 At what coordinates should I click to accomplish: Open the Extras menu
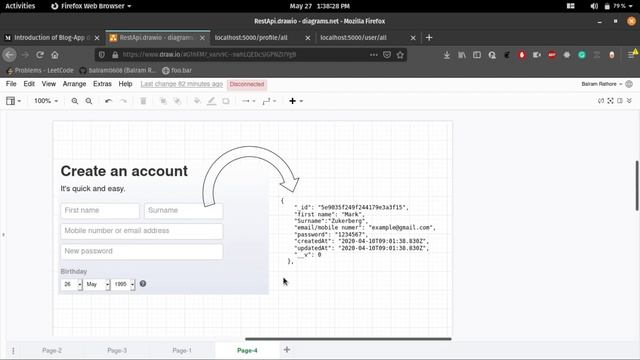[102, 84]
